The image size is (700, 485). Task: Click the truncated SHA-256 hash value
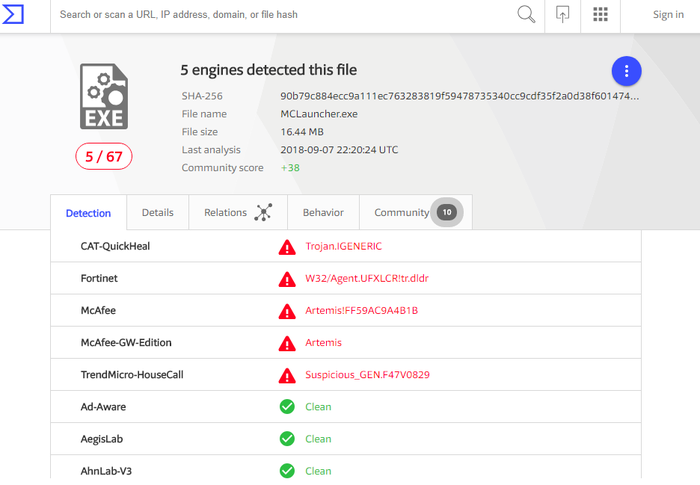[459, 96]
